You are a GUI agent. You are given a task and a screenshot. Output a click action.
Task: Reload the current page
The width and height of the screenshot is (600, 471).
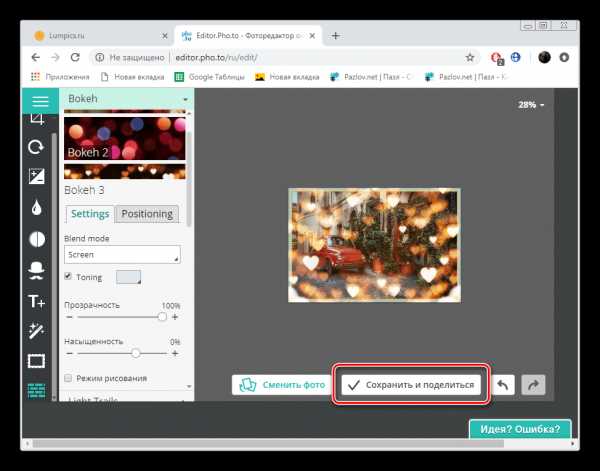(75, 57)
